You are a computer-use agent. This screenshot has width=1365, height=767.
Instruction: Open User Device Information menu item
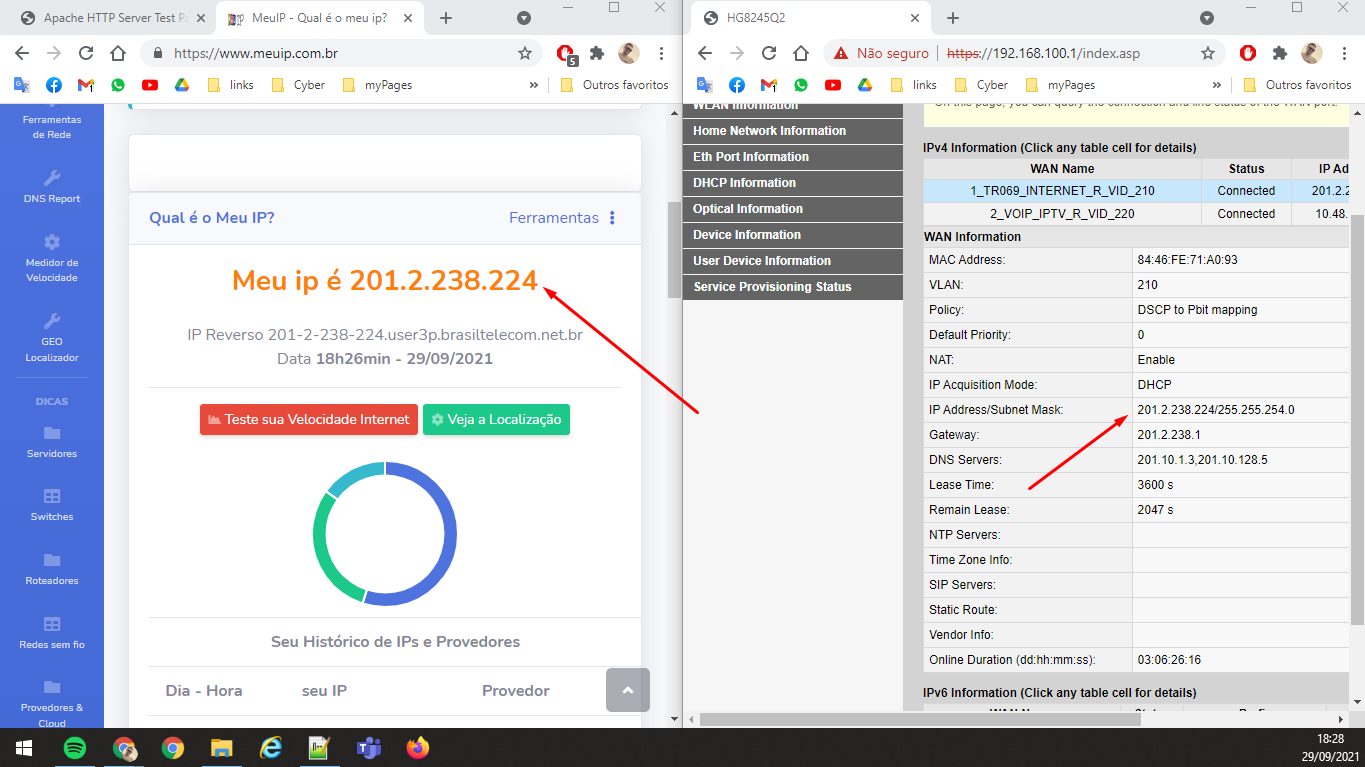tap(793, 261)
